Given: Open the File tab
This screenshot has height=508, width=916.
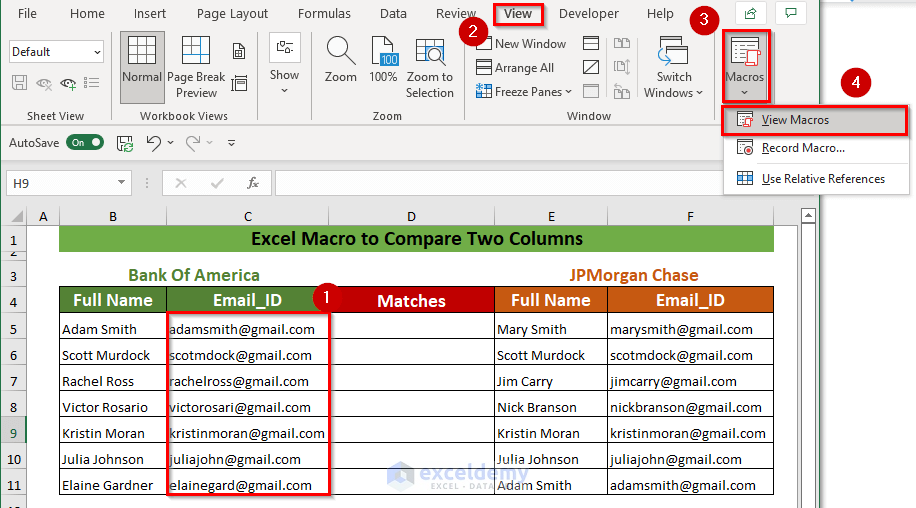Looking at the screenshot, I should 27,13.
